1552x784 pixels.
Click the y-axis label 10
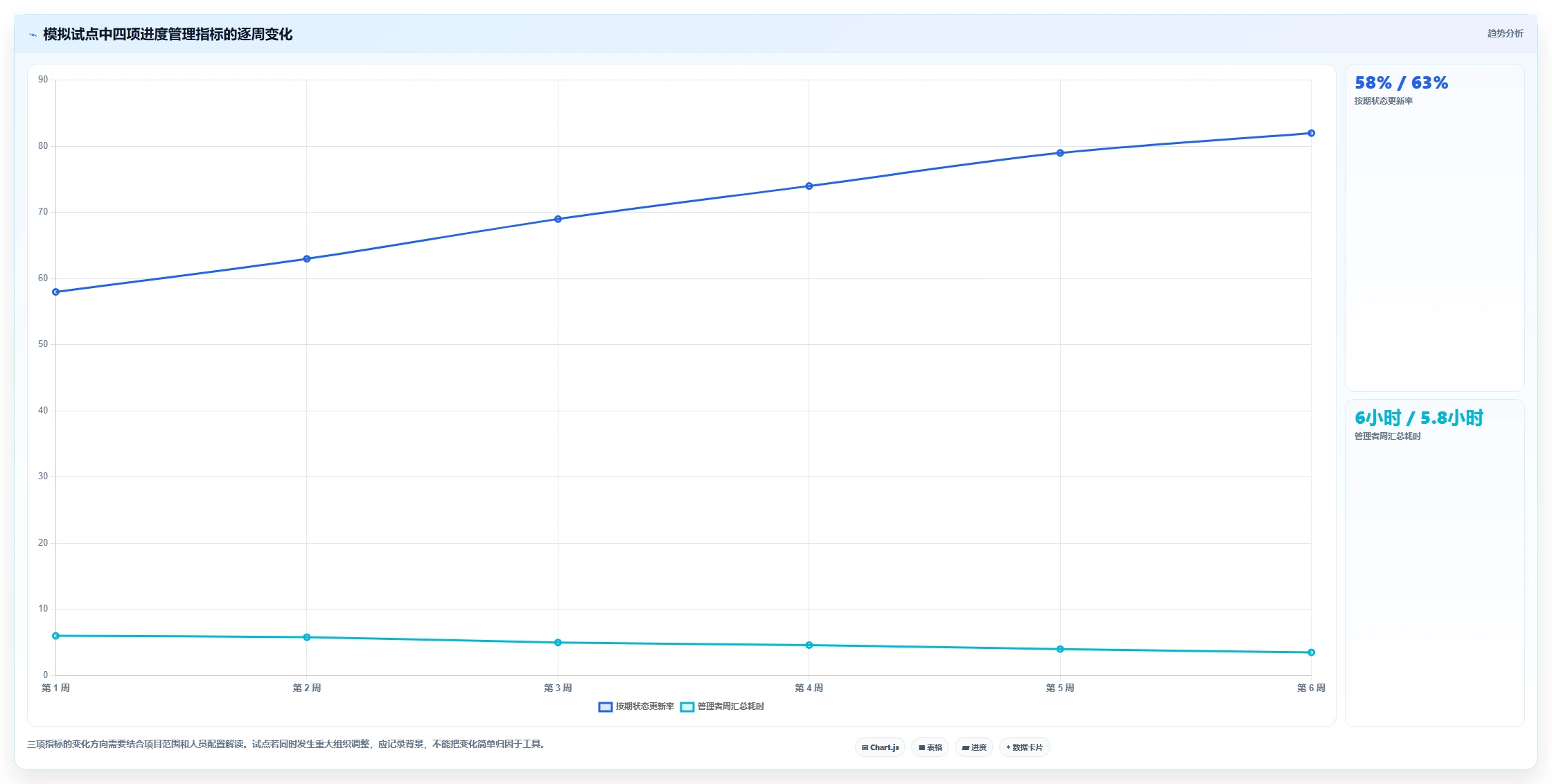[43, 609]
